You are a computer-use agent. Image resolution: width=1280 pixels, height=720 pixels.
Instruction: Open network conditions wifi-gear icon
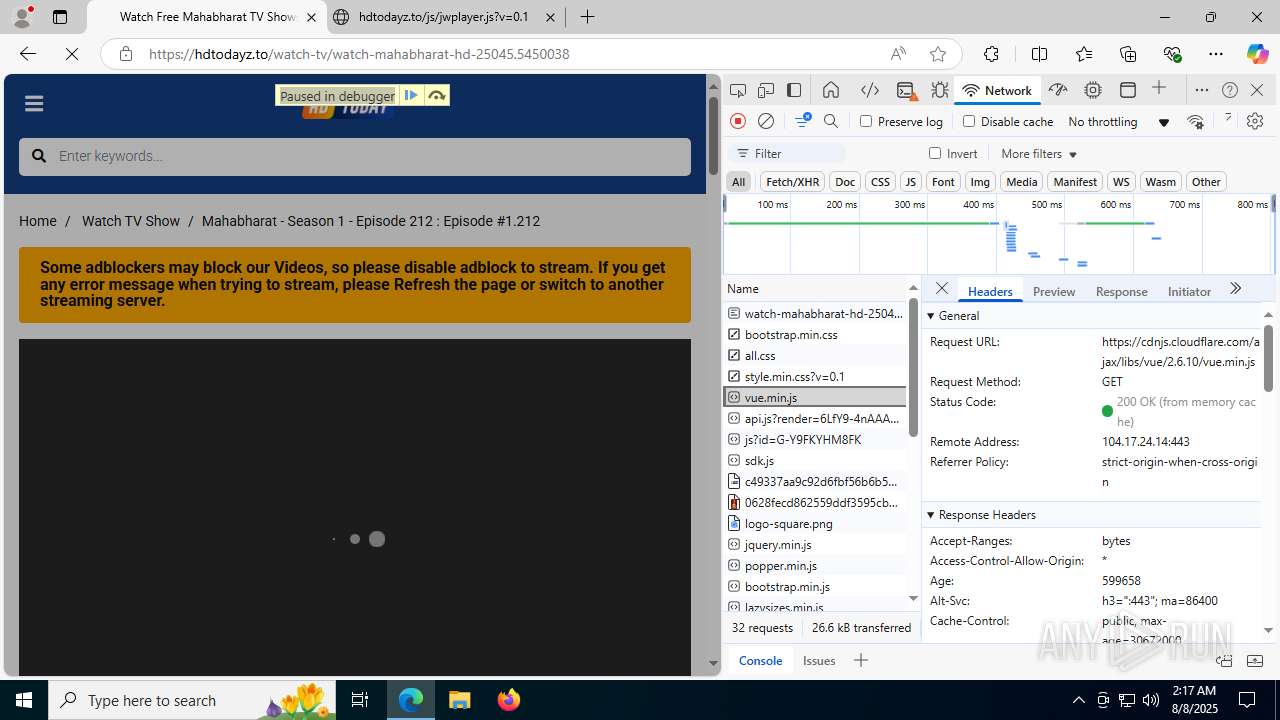tap(1195, 121)
